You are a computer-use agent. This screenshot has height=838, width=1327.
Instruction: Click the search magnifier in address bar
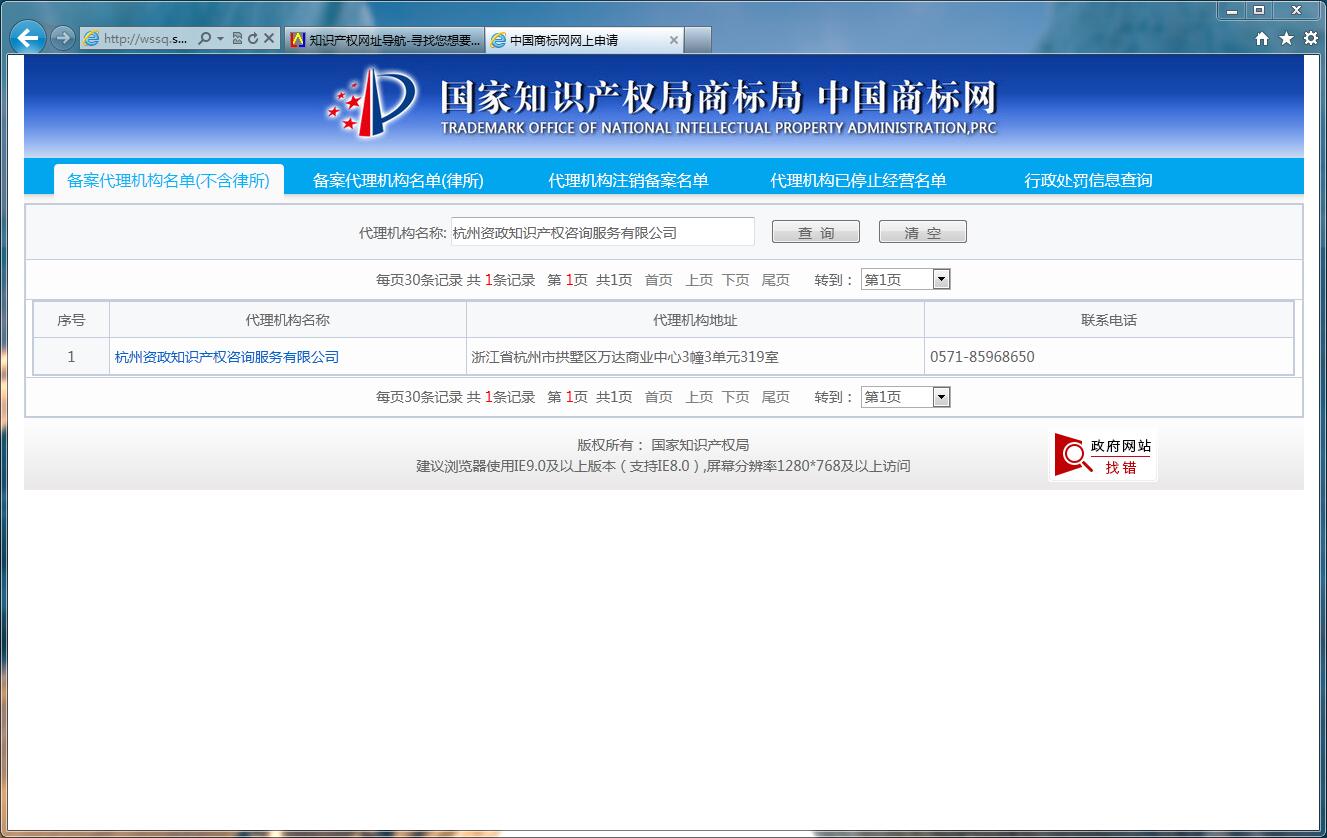click(x=205, y=39)
